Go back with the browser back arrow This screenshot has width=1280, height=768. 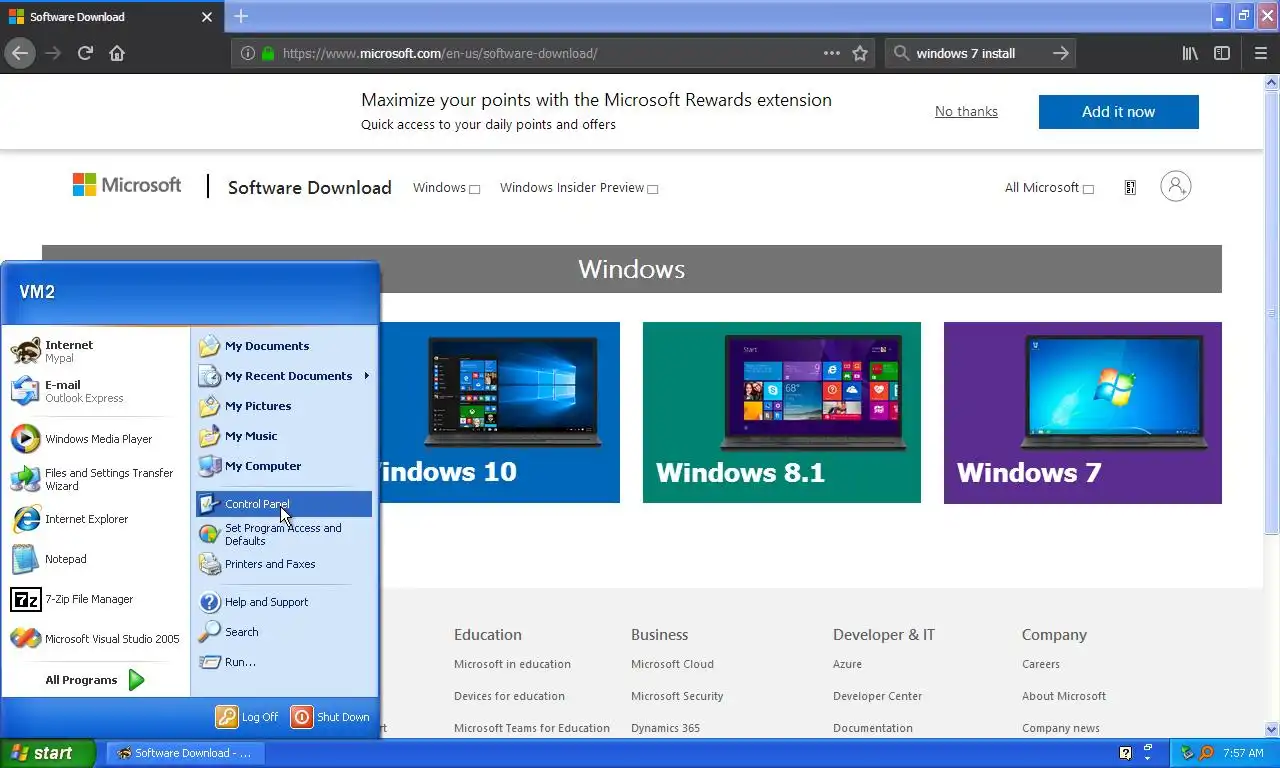pyautogui.click(x=19, y=53)
